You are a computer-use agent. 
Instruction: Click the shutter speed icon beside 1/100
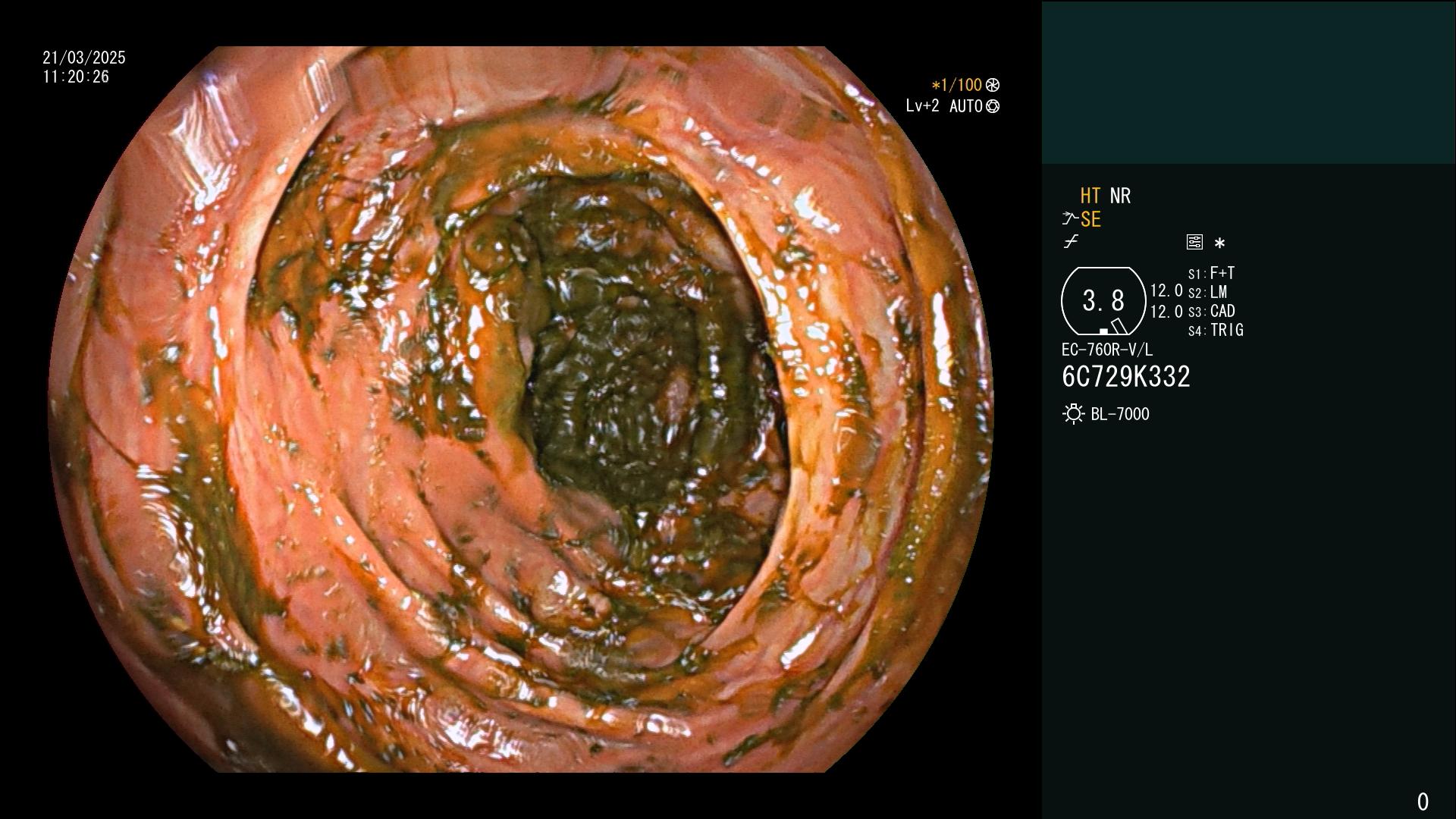(x=993, y=86)
